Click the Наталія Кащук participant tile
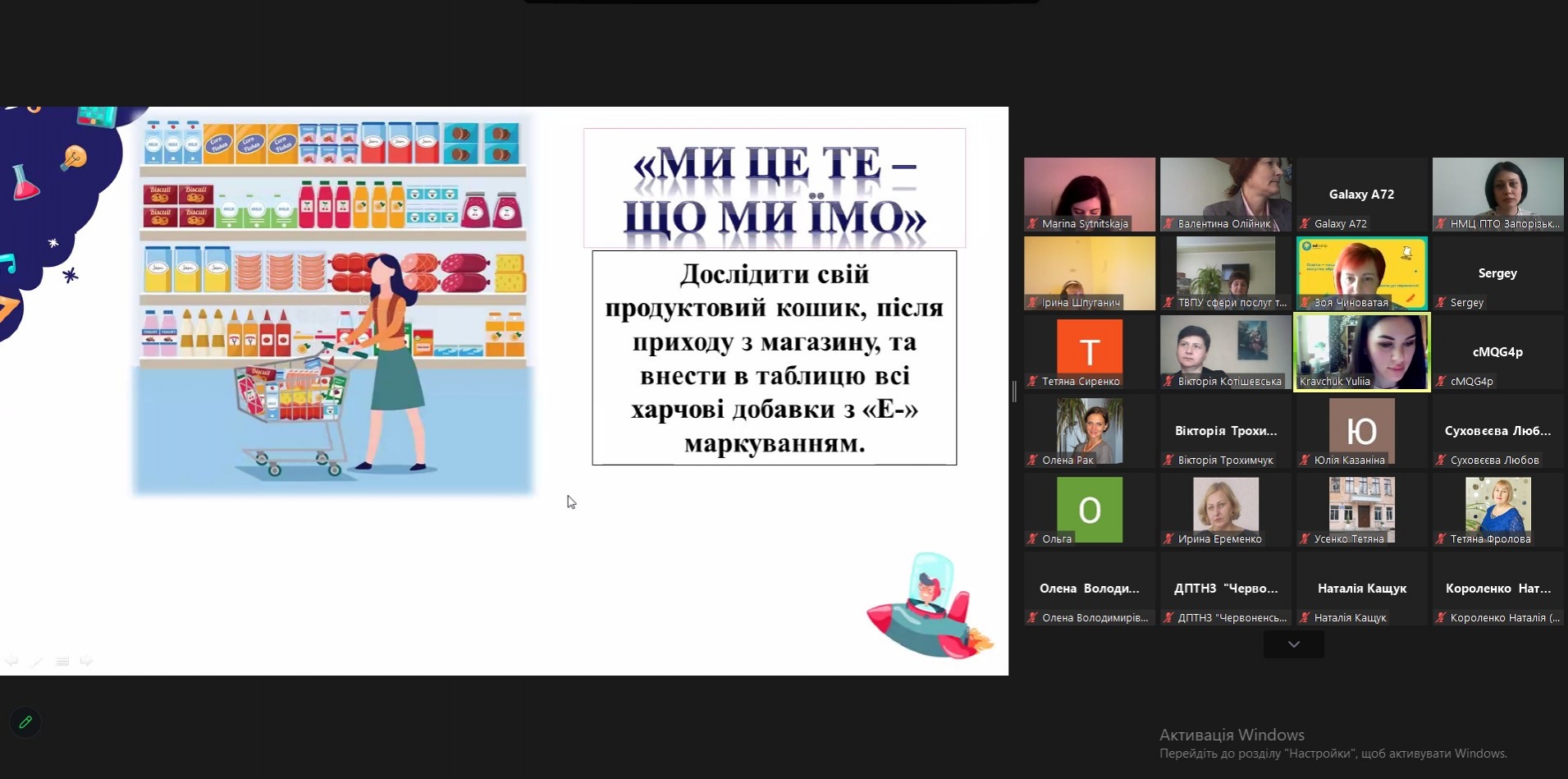The height and width of the screenshot is (779, 1568). click(1361, 589)
